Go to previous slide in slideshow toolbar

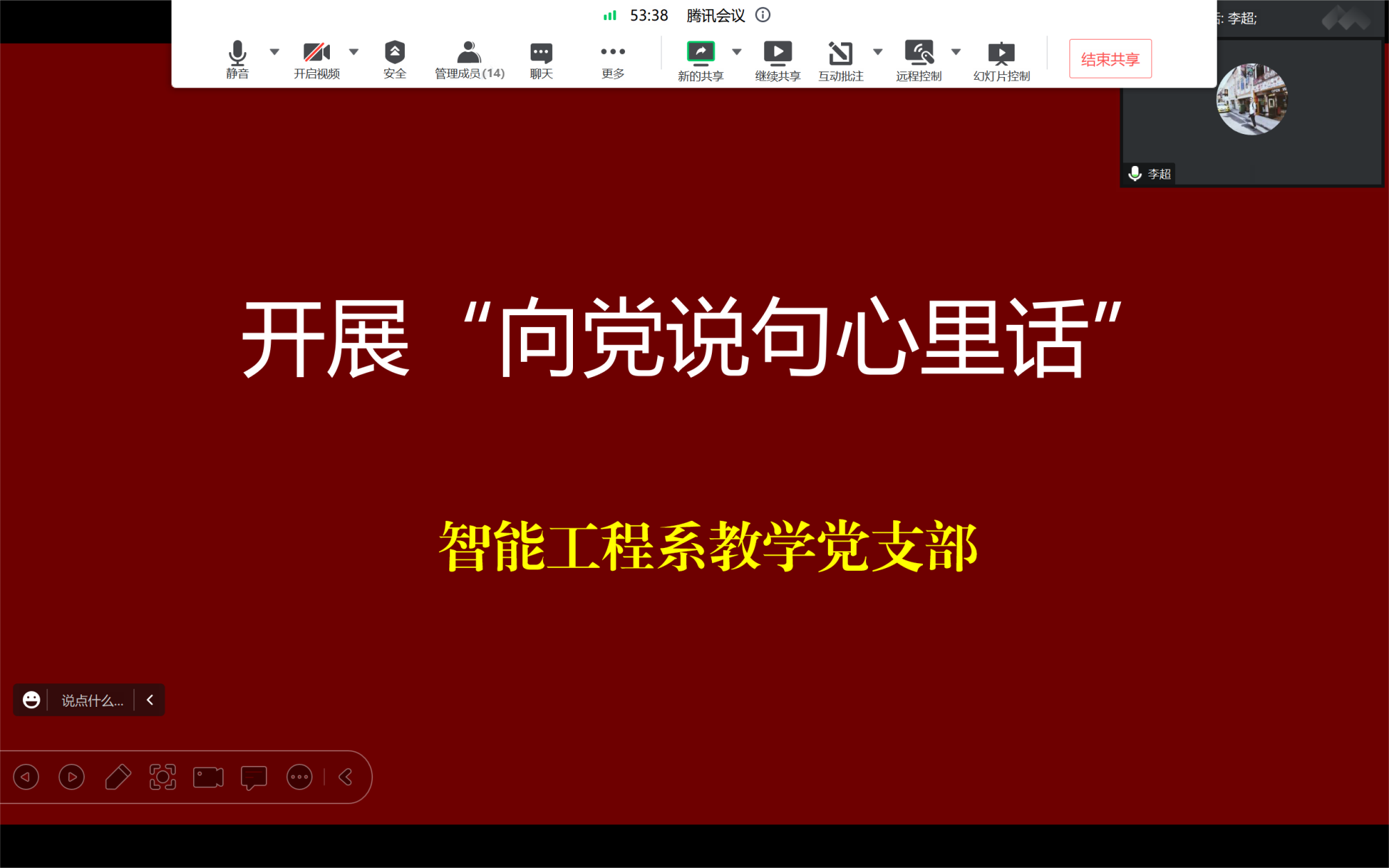(26, 777)
